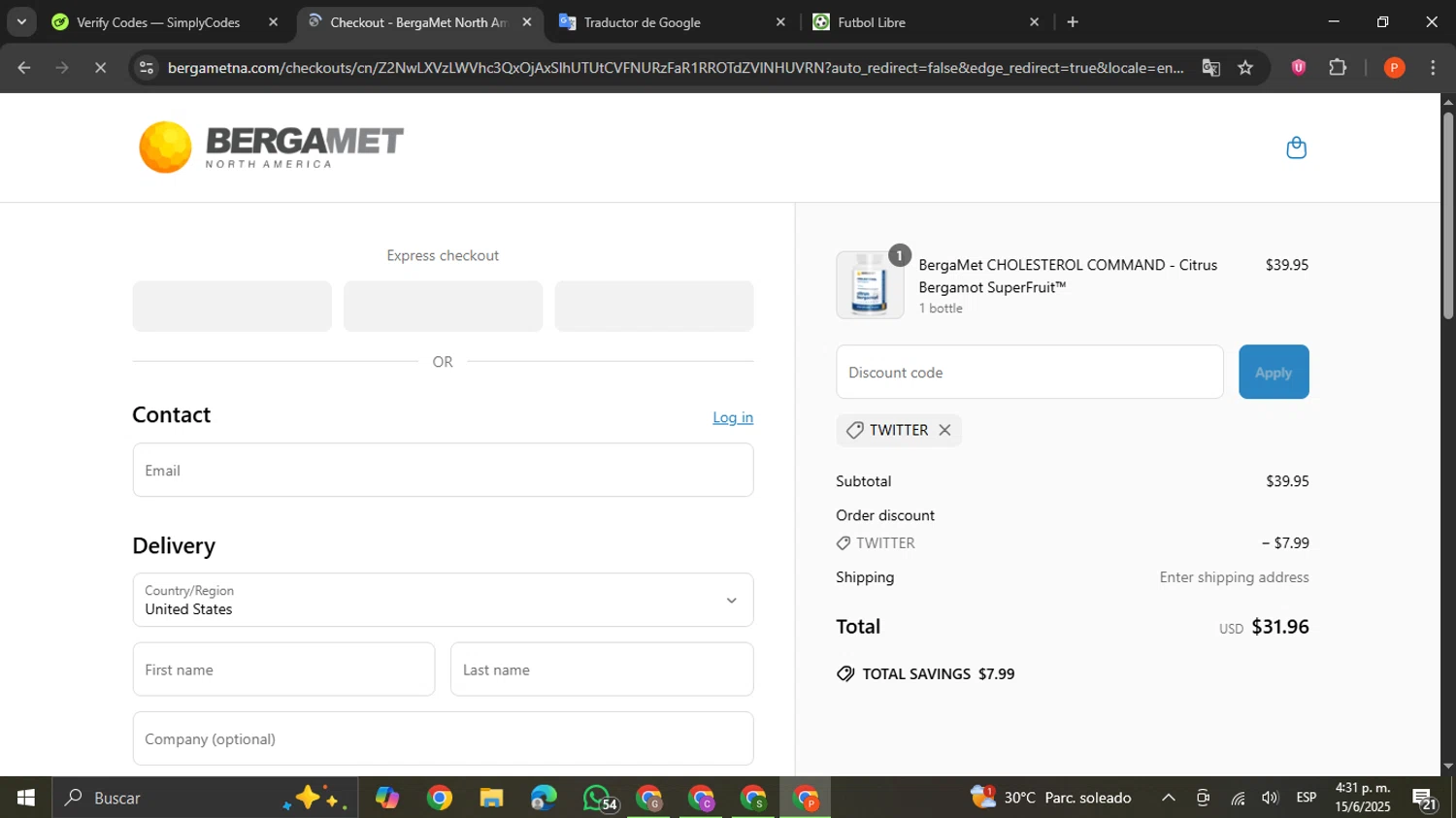The image size is (1456, 818).
Task: Open network Wi-Fi settings icon
Action: (x=1238, y=798)
